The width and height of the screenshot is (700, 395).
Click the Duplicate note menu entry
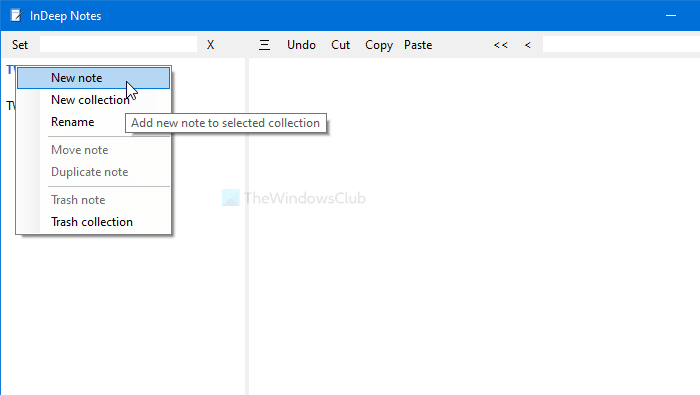tap(93, 172)
